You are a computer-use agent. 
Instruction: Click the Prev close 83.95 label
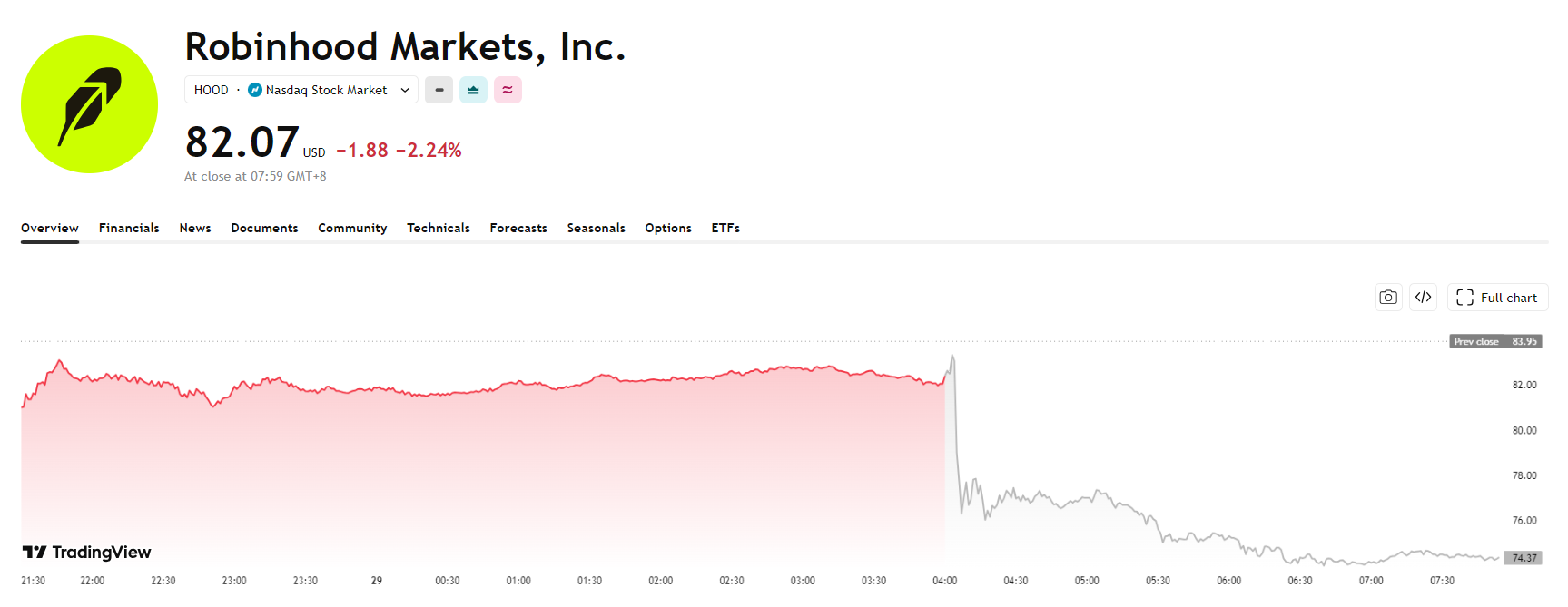1496,341
